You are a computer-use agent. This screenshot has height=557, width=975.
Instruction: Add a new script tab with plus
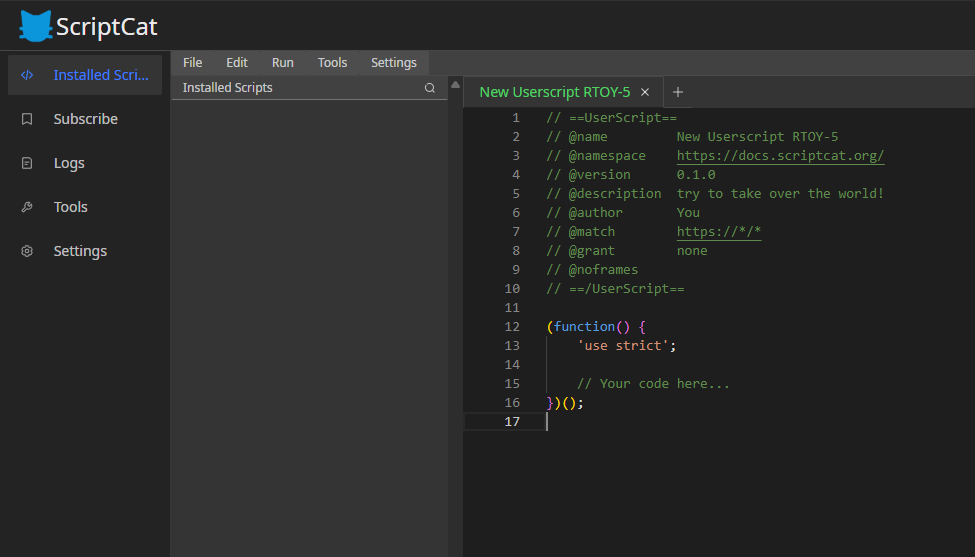(678, 92)
